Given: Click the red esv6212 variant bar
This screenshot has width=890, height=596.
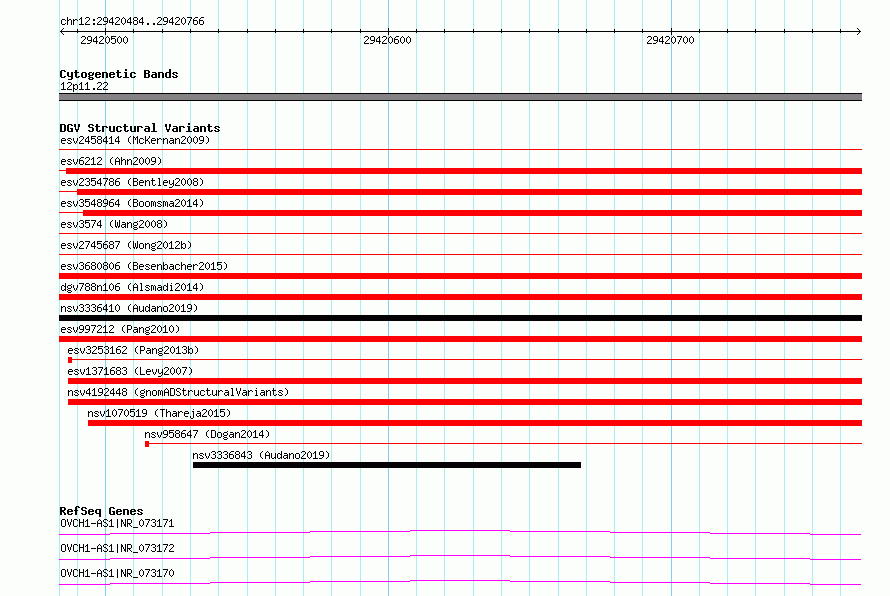Looking at the screenshot, I should [464, 171].
